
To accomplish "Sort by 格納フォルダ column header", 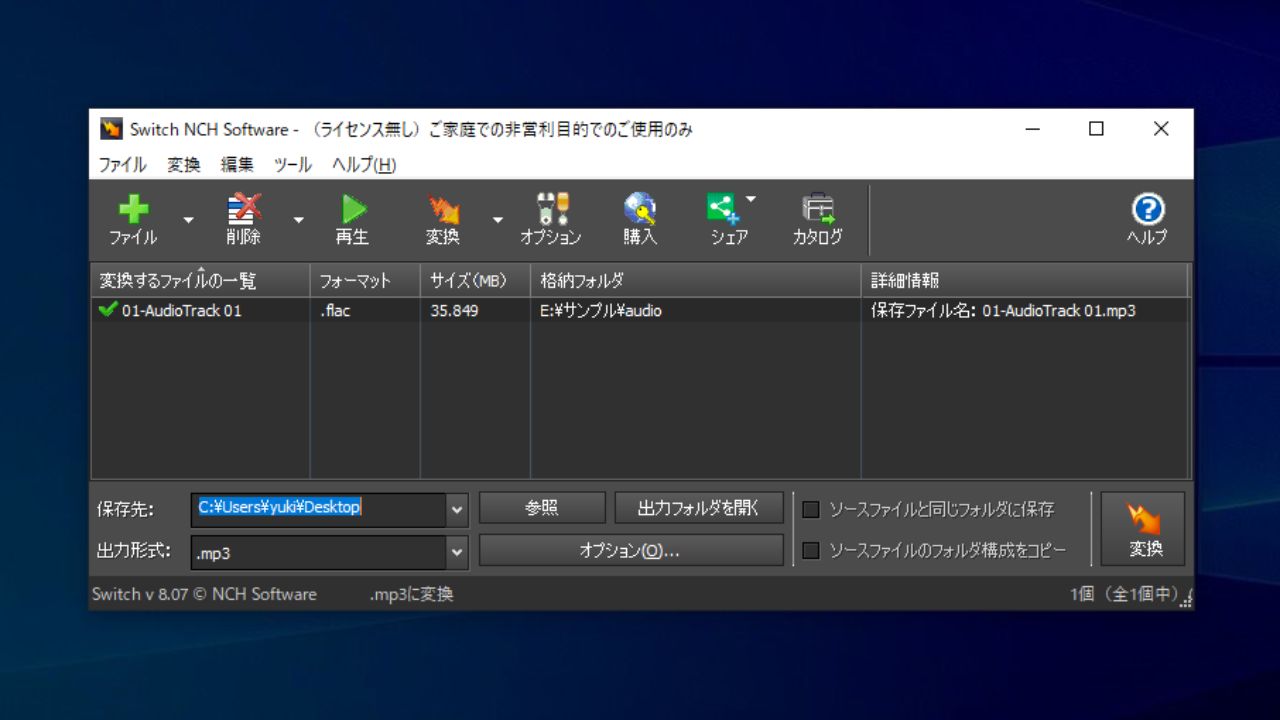I will [695, 281].
